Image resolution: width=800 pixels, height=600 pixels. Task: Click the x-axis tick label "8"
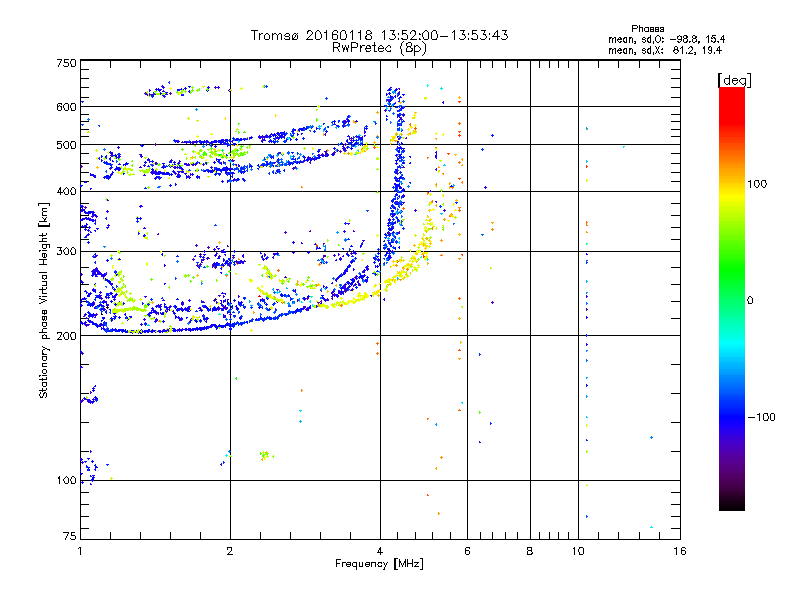click(530, 551)
